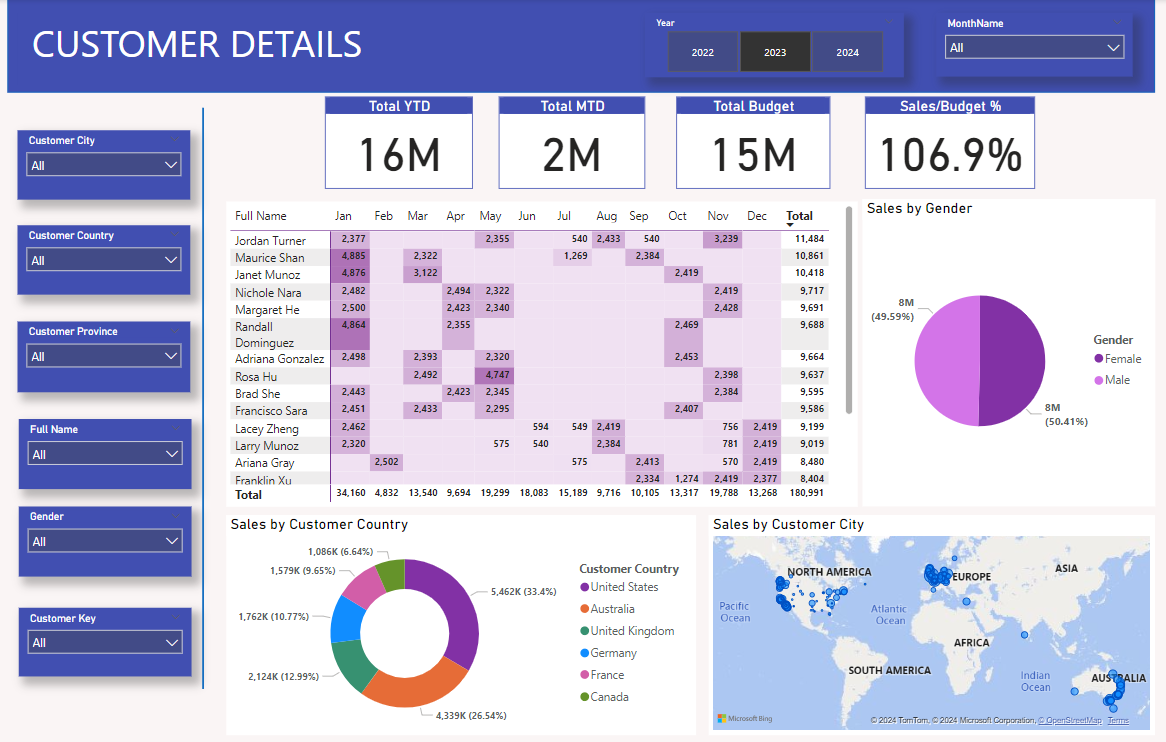The height and width of the screenshot is (742, 1166).
Task: Click the Microsoft Bing icon on the map
Action: point(722,718)
